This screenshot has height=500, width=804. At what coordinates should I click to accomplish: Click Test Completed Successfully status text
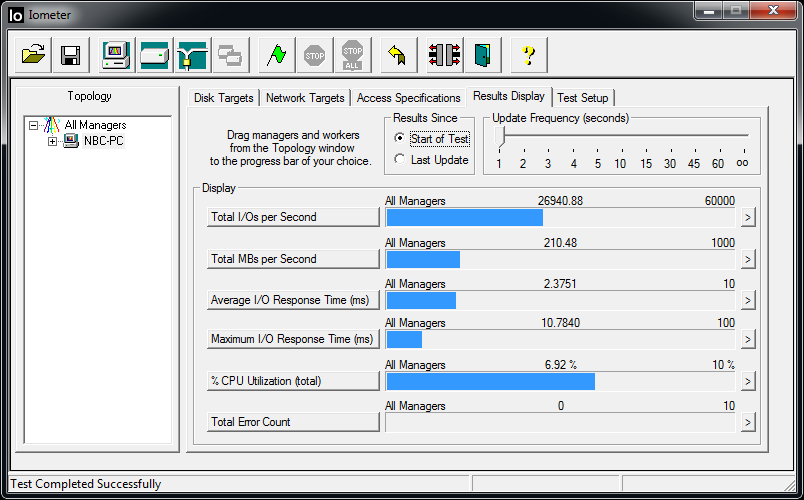click(x=86, y=484)
